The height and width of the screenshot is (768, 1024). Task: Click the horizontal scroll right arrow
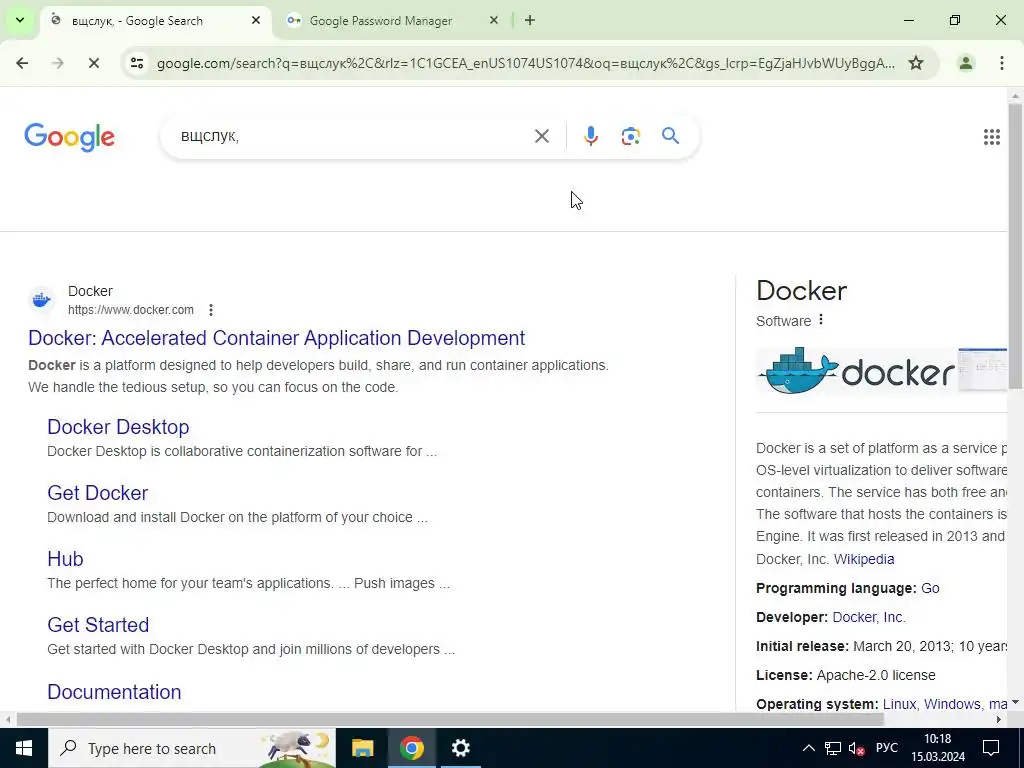pos(999,719)
